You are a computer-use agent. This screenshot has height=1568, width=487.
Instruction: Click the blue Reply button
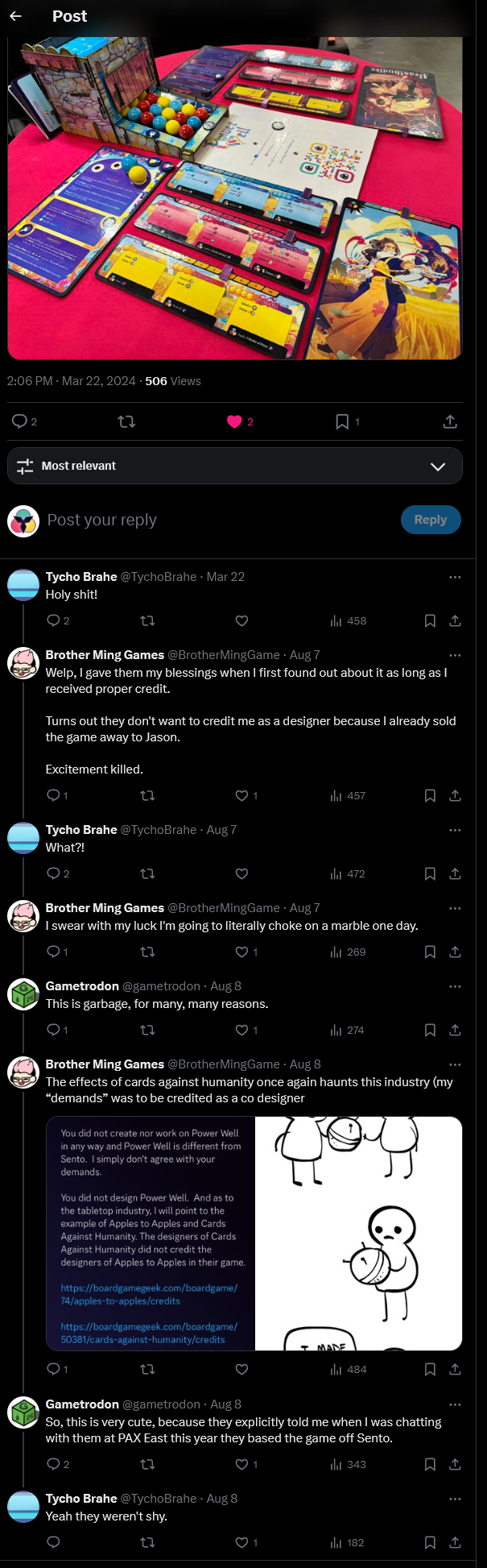[x=431, y=520]
